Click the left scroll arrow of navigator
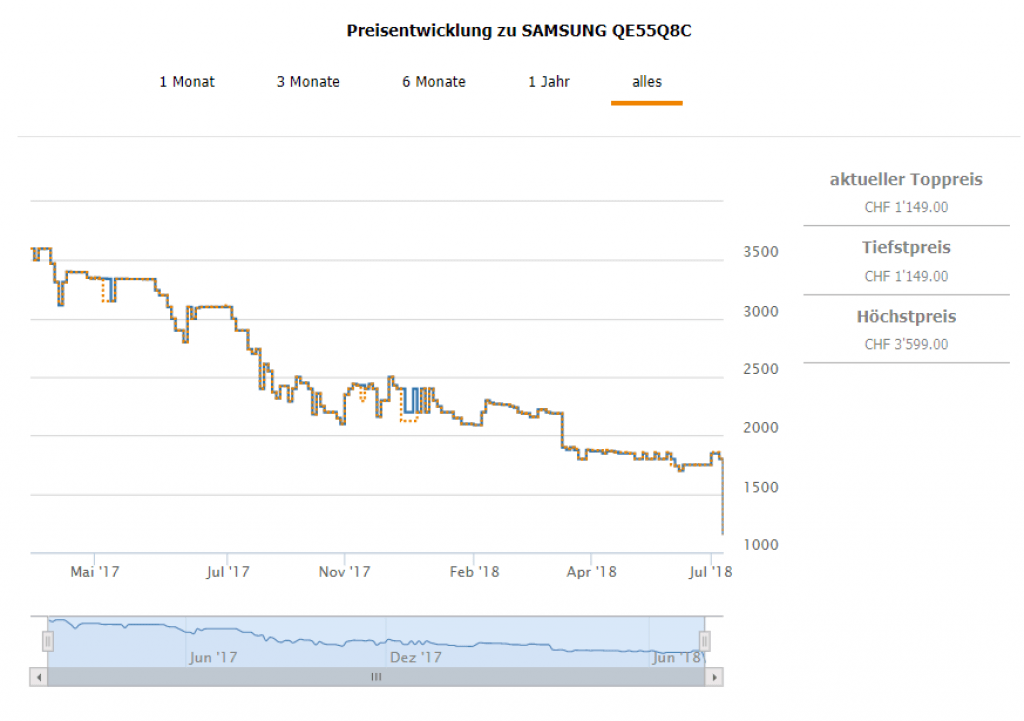1024x721 pixels. pyautogui.click(x=39, y=677)
